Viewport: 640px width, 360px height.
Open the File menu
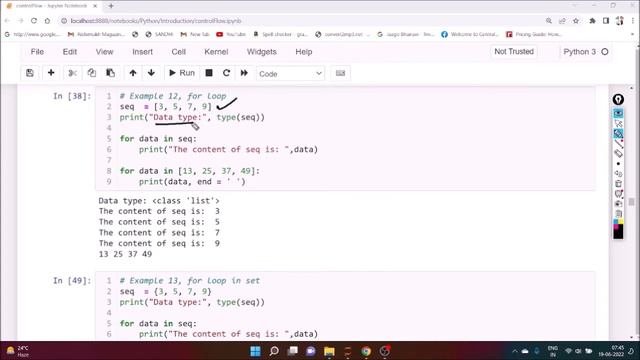pyautogui.click(x=37, y=52)
